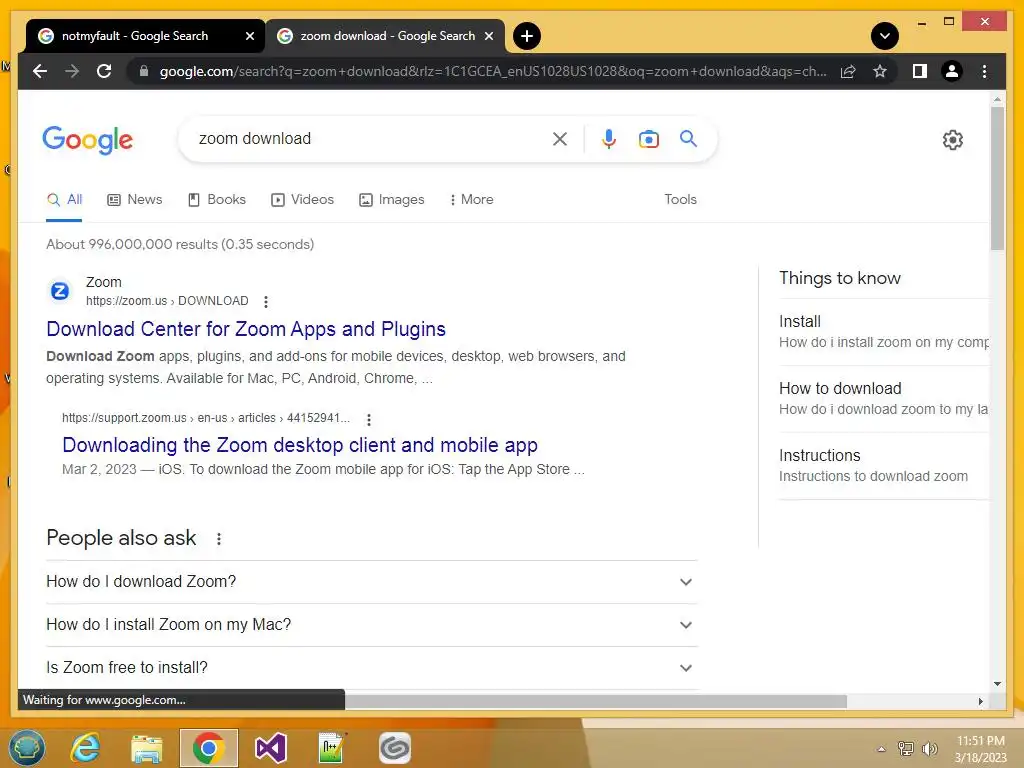The image size is (1024, 768).
Task: Open the network tray icon
Action: click(x=906, y=749)
